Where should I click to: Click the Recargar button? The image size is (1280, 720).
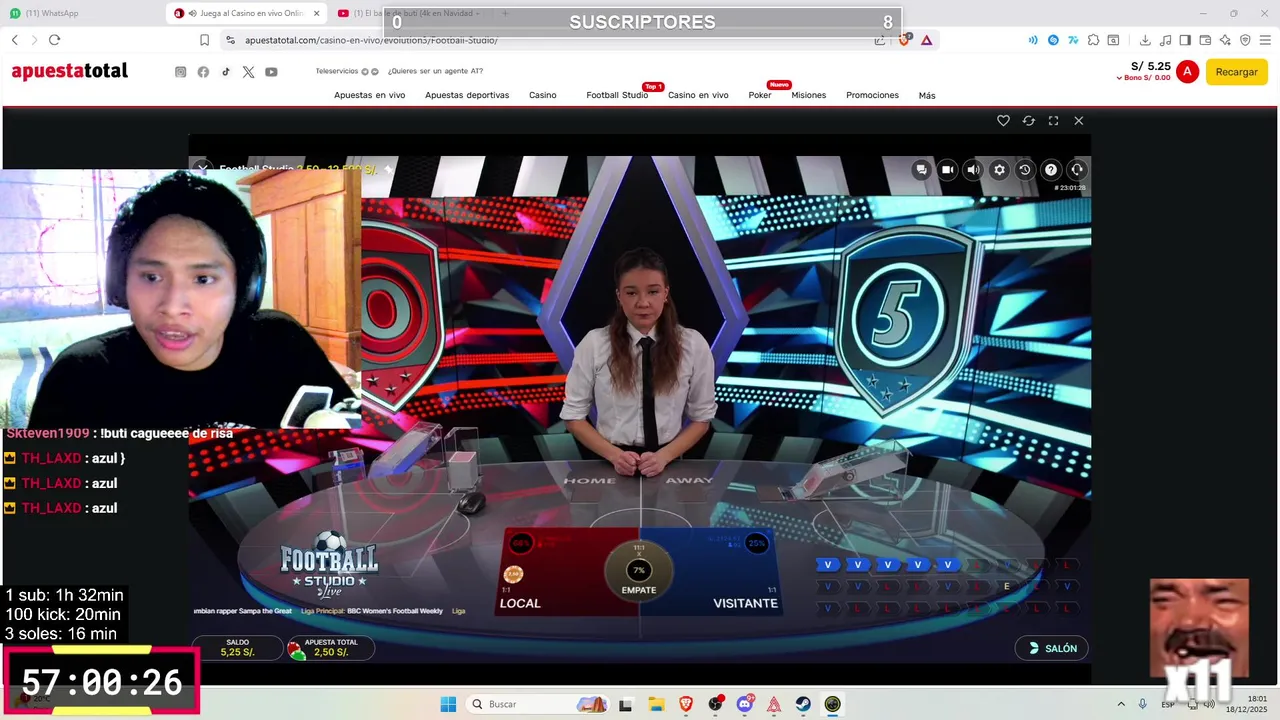click(1237, 72)
